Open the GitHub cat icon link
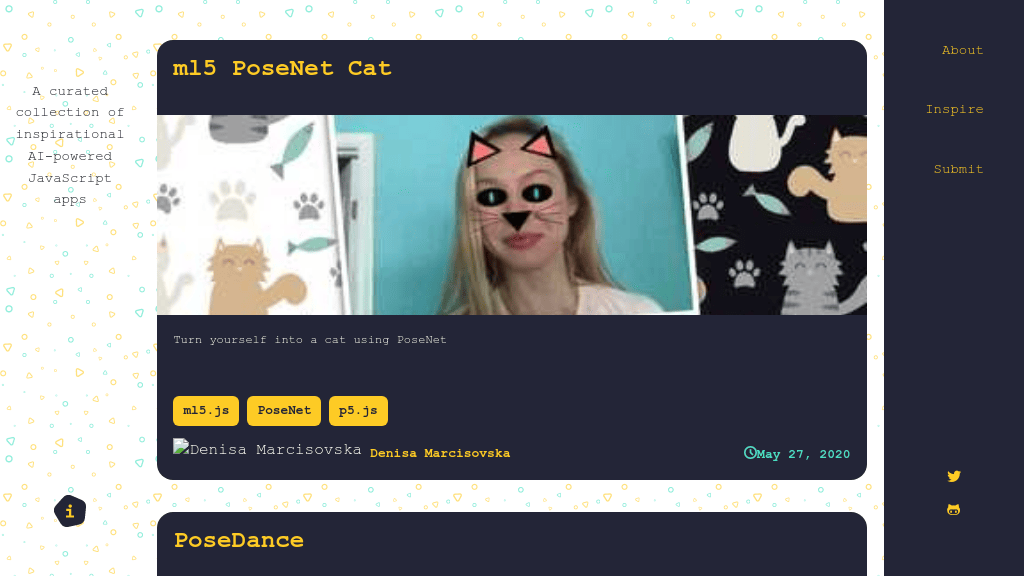 coord(953,509)
